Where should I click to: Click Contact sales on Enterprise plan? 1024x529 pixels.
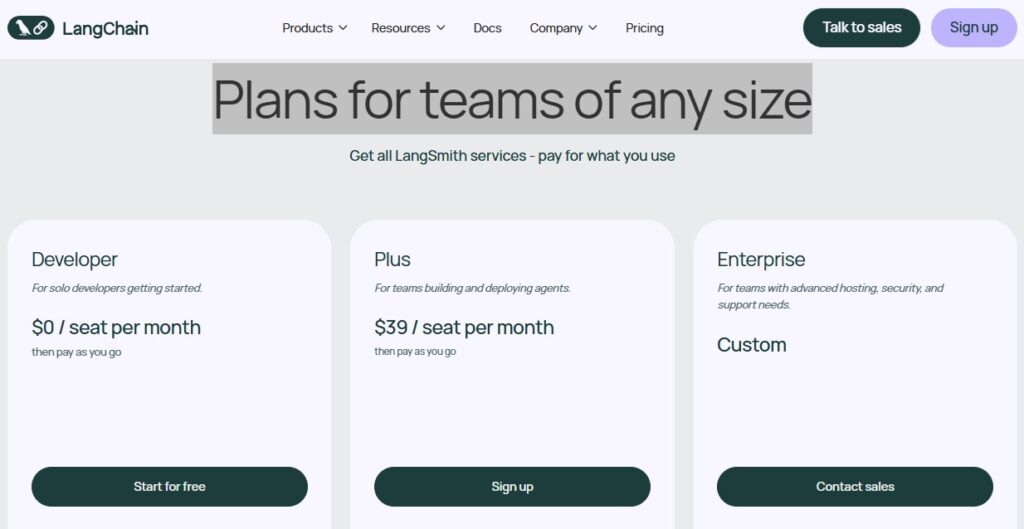[855, 487]
